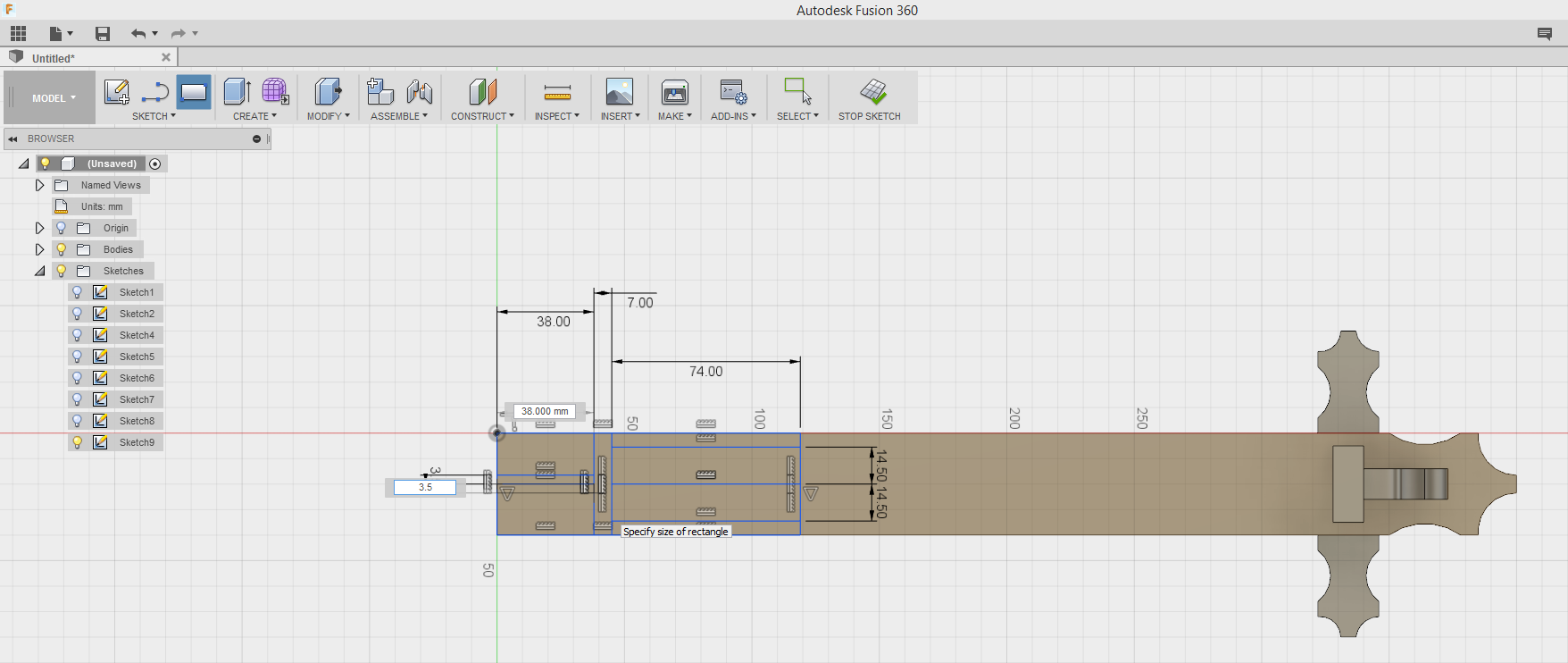This screenshot has height=663, width=1568.
Task: Open the INSERT menu
Action: [620, 116]
